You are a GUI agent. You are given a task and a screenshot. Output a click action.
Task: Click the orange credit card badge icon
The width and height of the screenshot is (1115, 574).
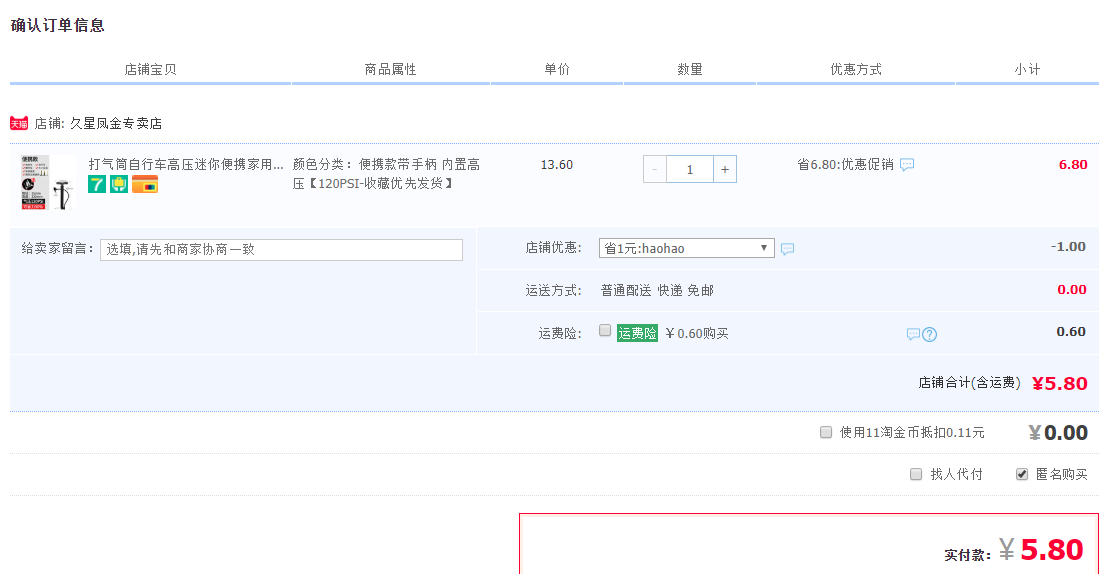pos(145,184)
